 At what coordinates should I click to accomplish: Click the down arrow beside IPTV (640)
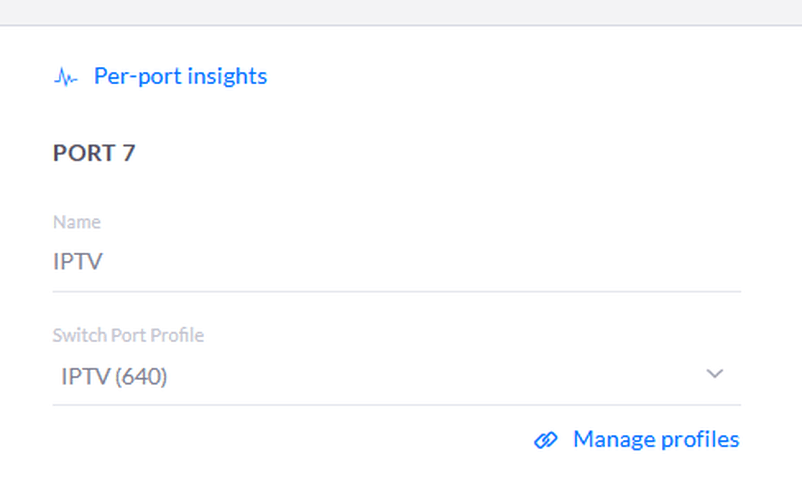point(715,374)
